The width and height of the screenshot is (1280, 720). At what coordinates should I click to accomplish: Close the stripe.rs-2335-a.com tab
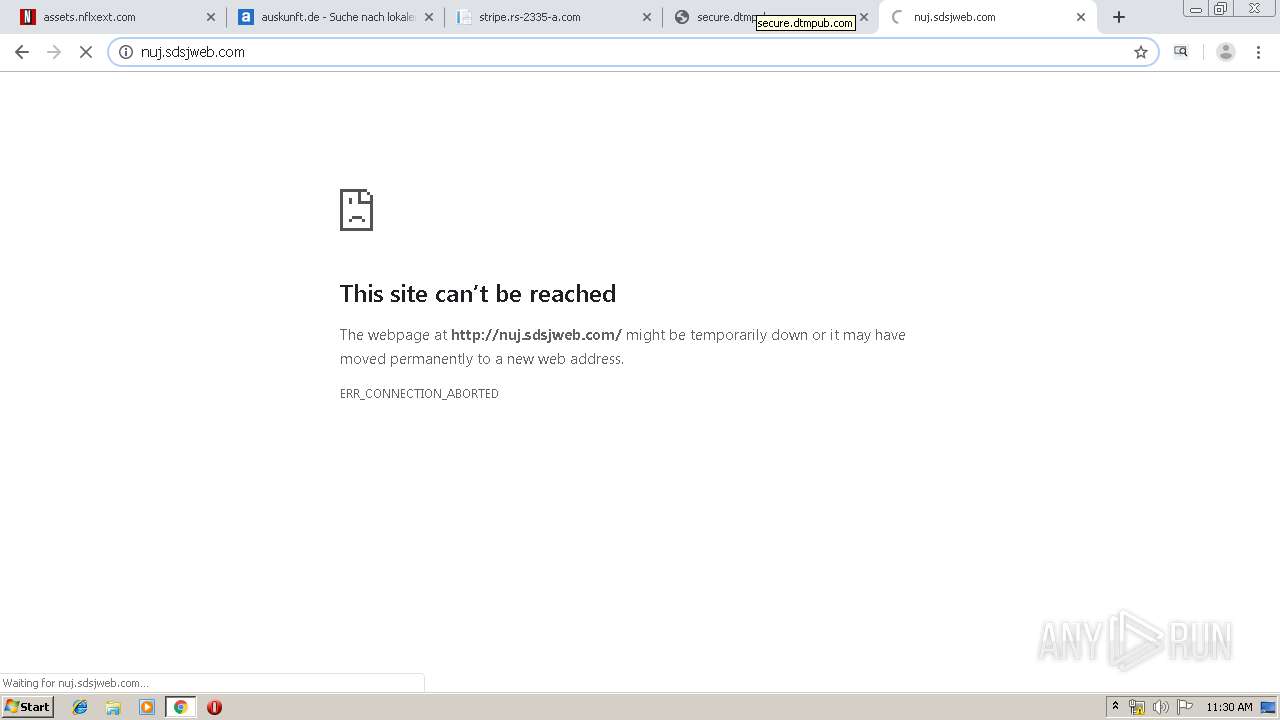647,17
